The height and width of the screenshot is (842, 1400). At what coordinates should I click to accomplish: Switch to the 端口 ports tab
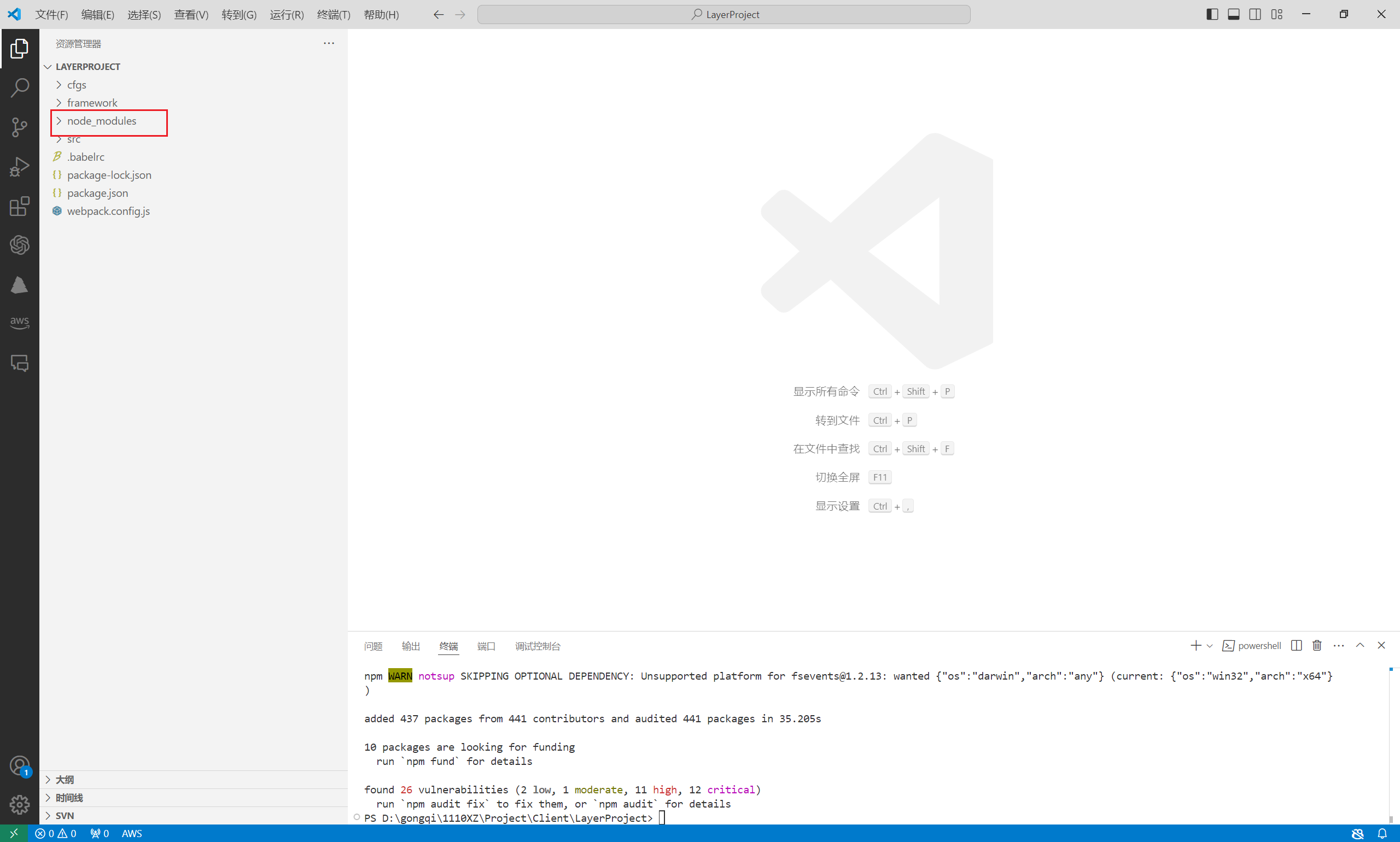coord(486,646)
